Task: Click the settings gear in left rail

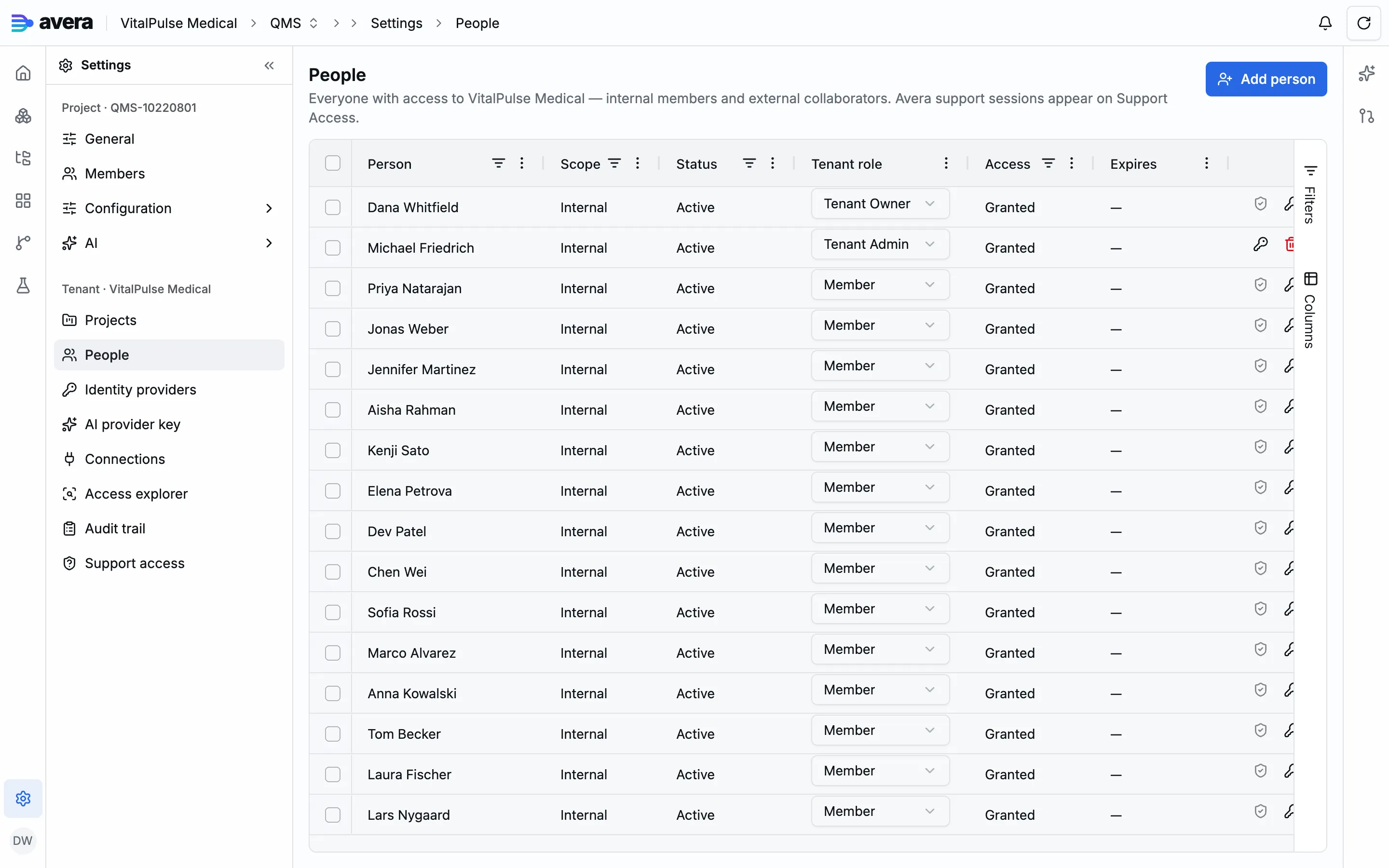Action: (23, 798)
